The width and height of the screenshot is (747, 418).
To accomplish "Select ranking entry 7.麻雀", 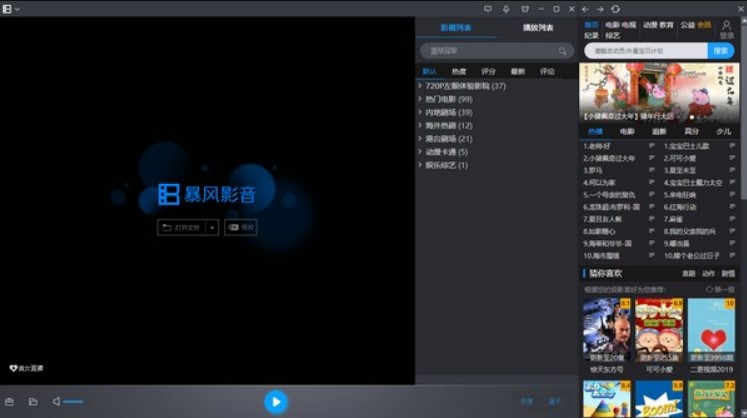I will (x=673, y=219).
